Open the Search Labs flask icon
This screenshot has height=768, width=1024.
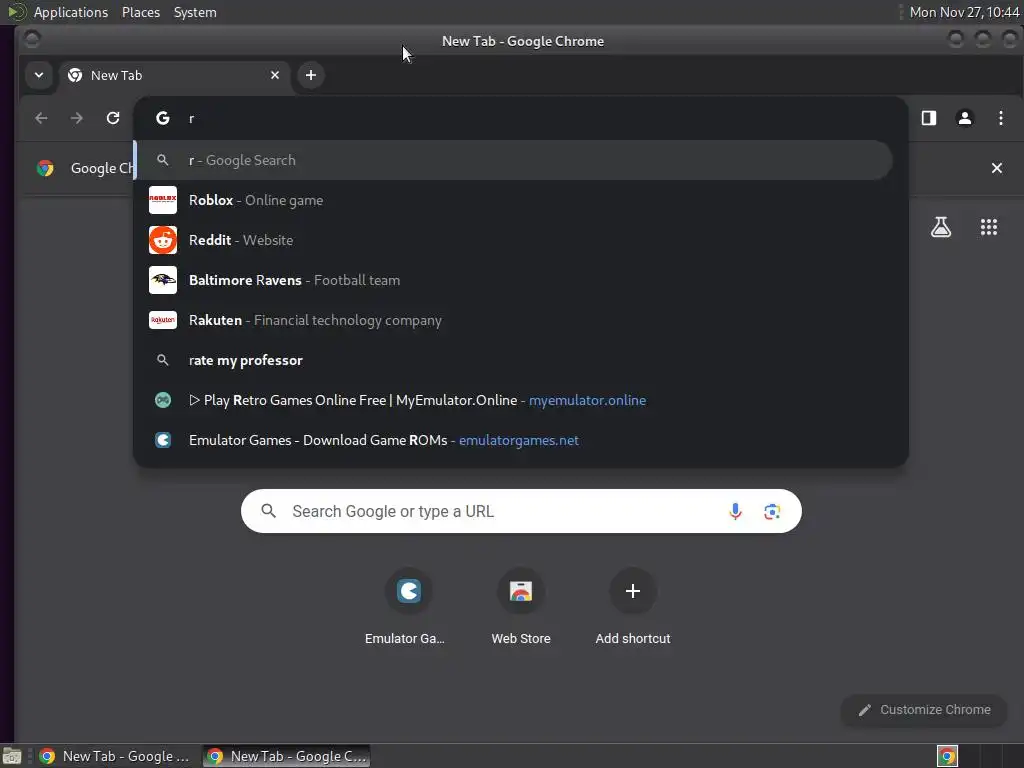[x=940, y=227]
